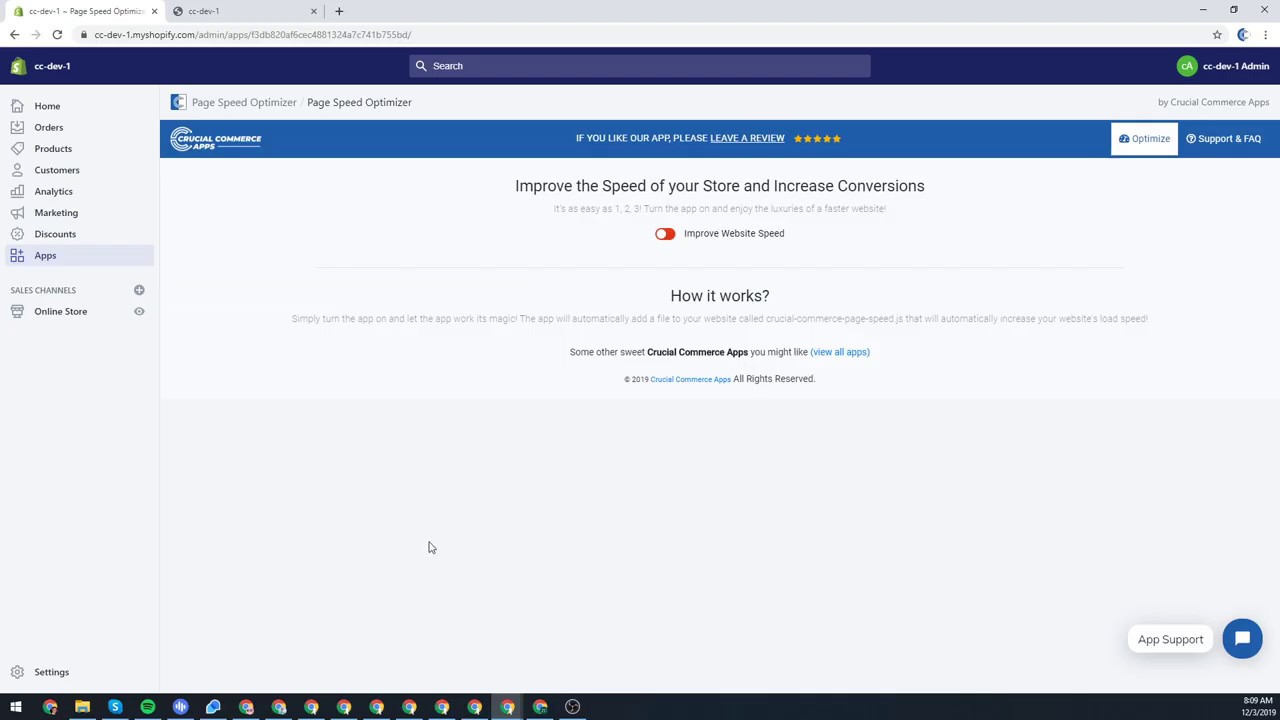Open a new browser tab
1280x720 pixels.
click(339, 11)
